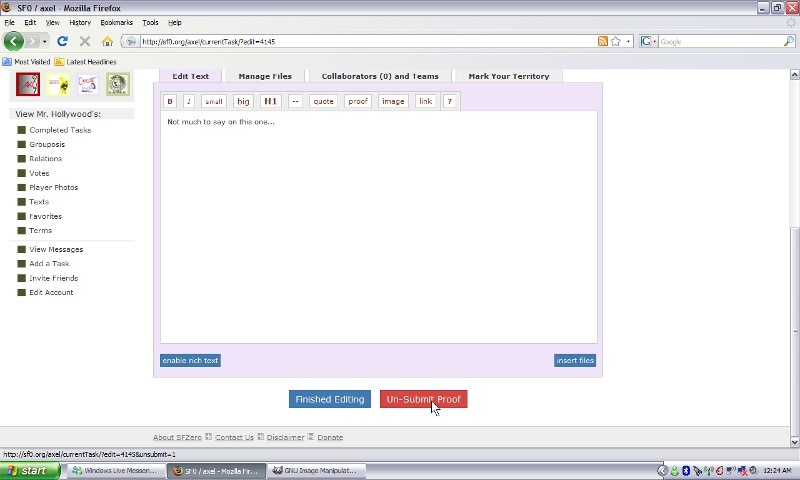The image size is (800, 480).
Task: Open the editor help question mark
Action: (x=449, y=101)
